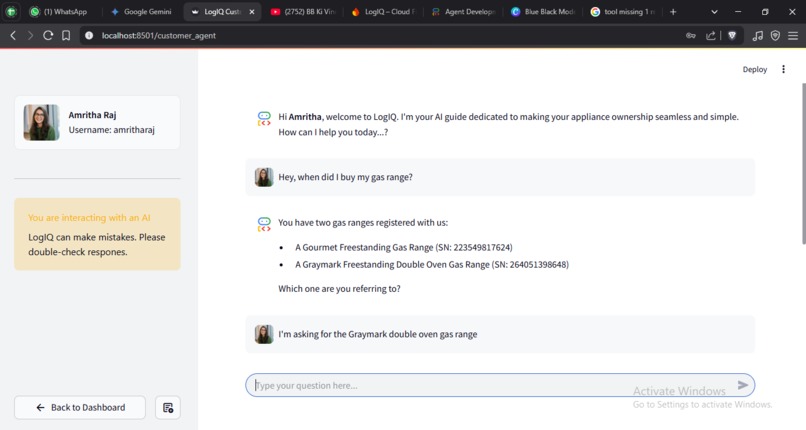This screenshot has height=430, width=806.
Task: Open a new browser tab
Action: [673, 11]
